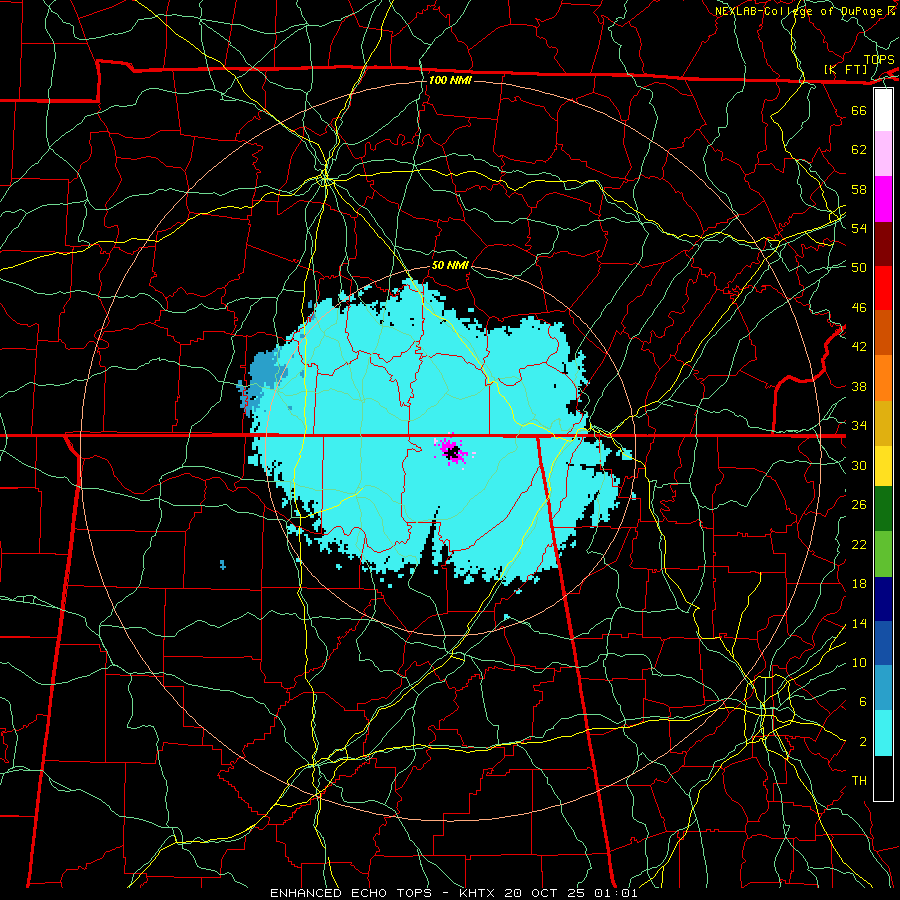This screenshot has width=900, height=900.
Task: Click the 30 legend value
Action: pyautogui.click(x=859, y=465)
